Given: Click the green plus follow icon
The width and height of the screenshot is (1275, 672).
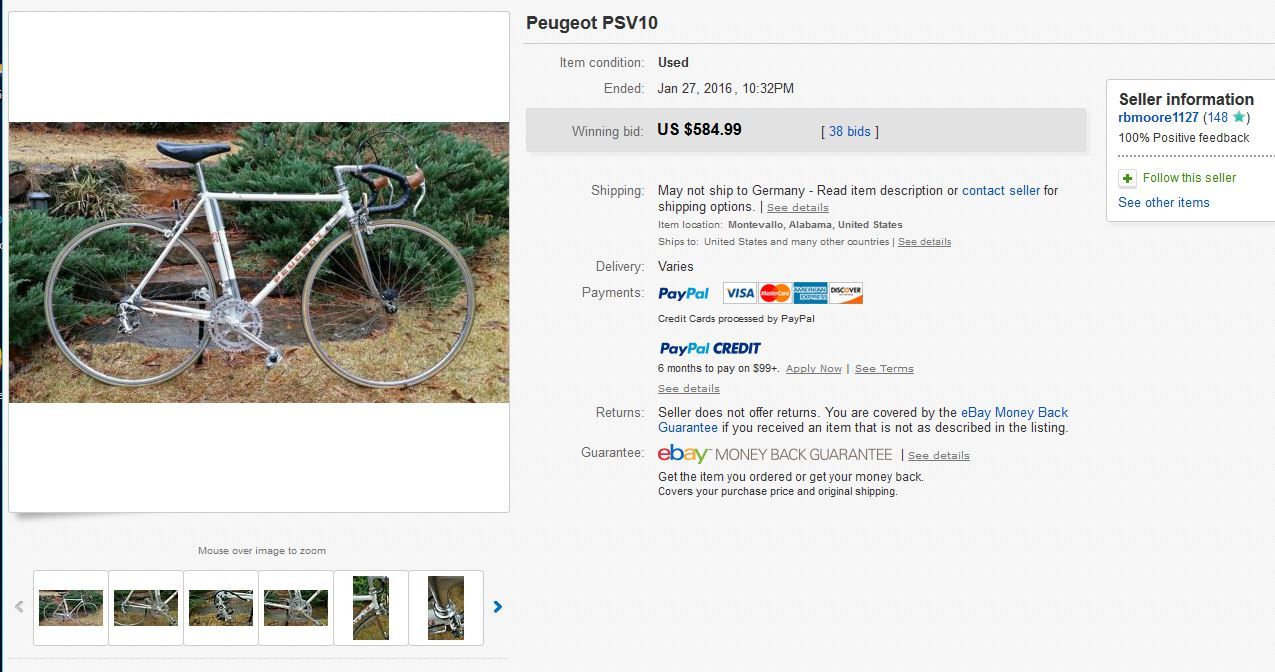Looking at the screenshot, I should 1127,178.
